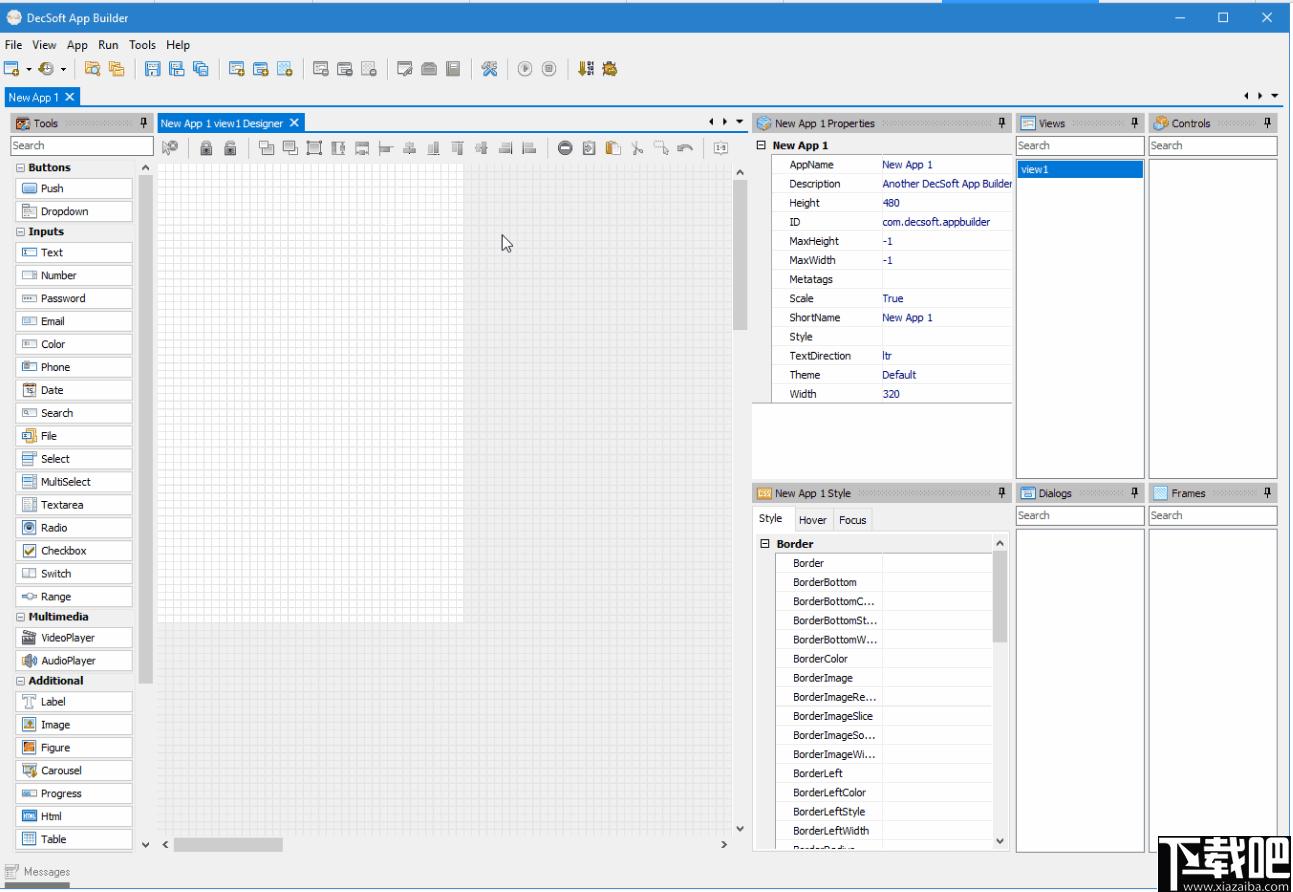
Task: Click the save all stacked floppies icon
Action: coord(201,69)
